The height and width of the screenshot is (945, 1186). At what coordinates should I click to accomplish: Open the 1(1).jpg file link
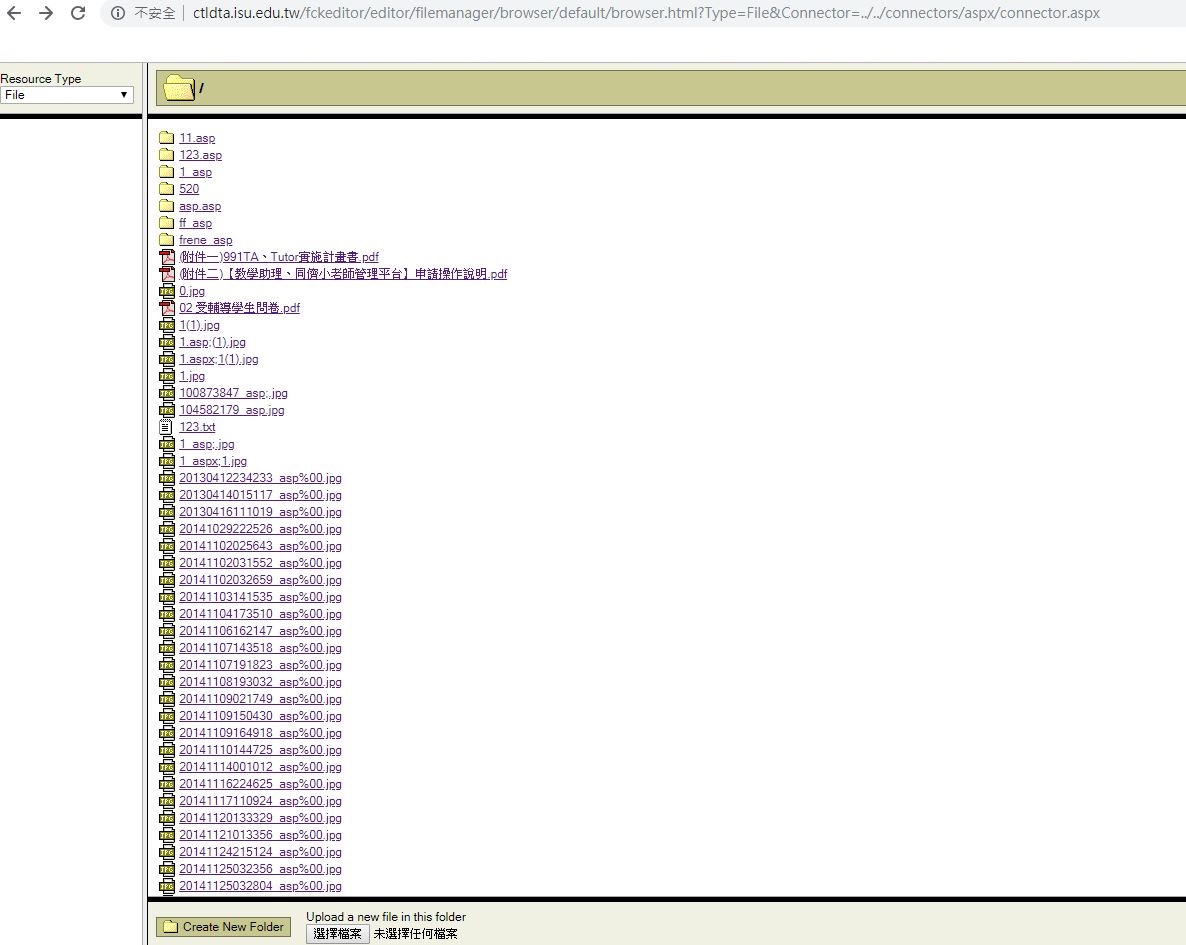200,325
